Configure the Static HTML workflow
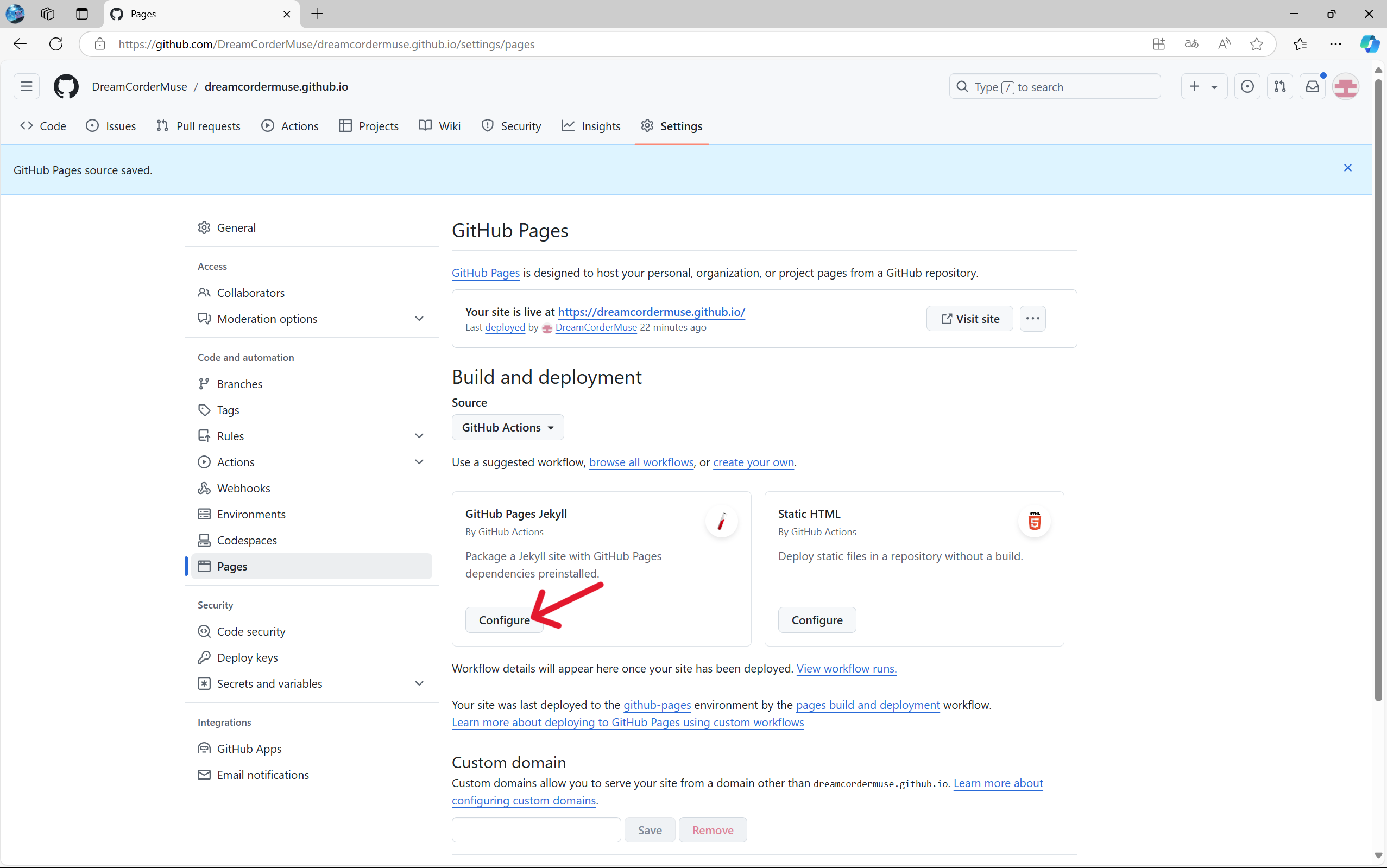Viewport: 1387px width, 868px height. [x=817, y=620]
